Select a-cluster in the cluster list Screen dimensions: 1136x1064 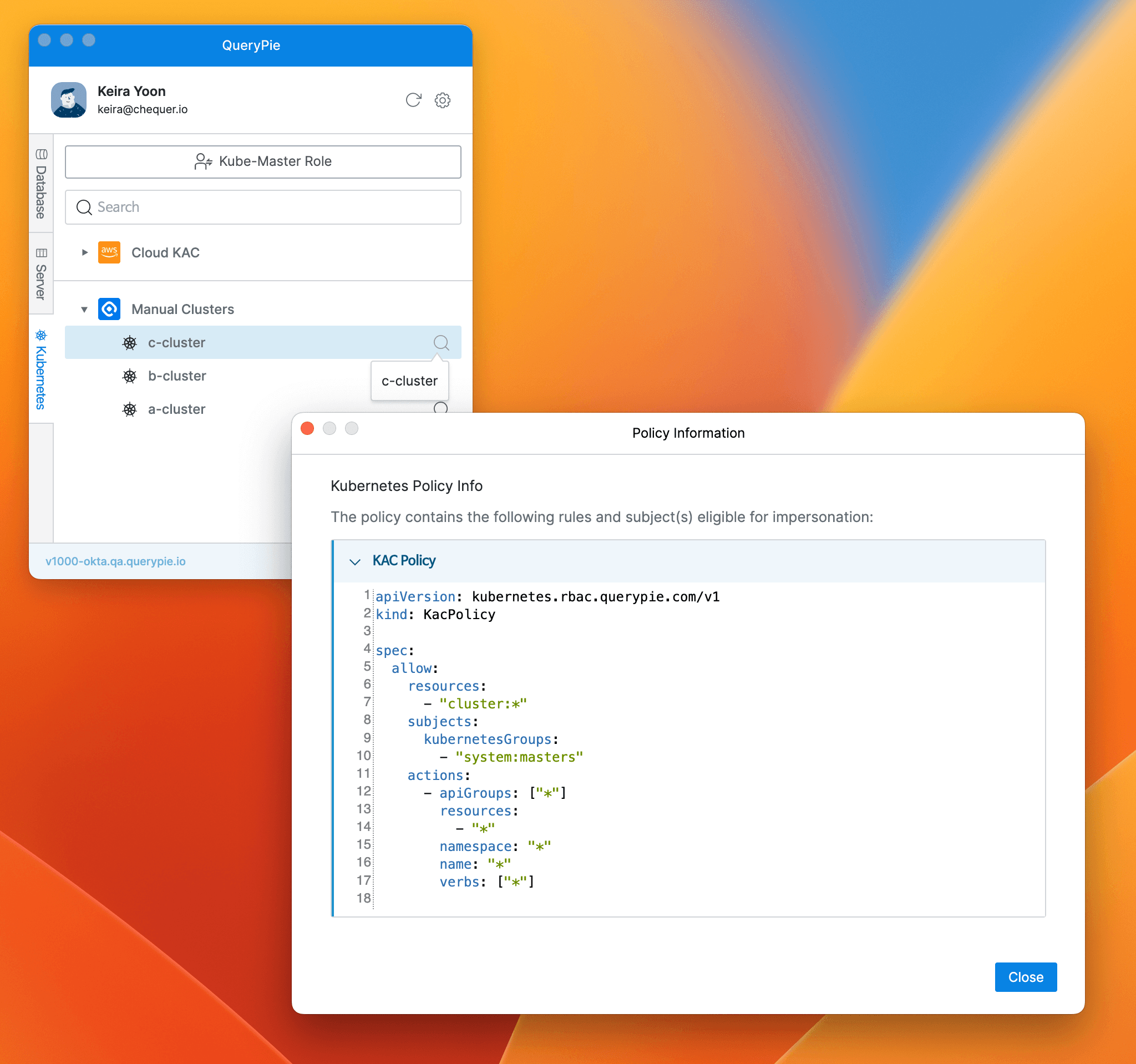point(177,409)
